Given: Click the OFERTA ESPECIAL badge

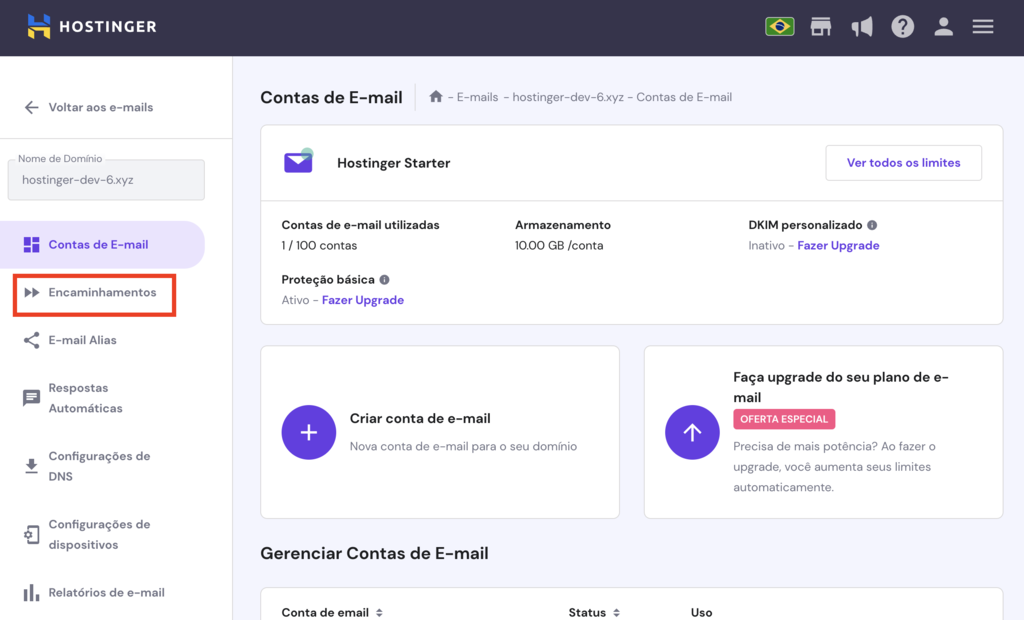Looking at the screenshot, I should coord(784,419).
